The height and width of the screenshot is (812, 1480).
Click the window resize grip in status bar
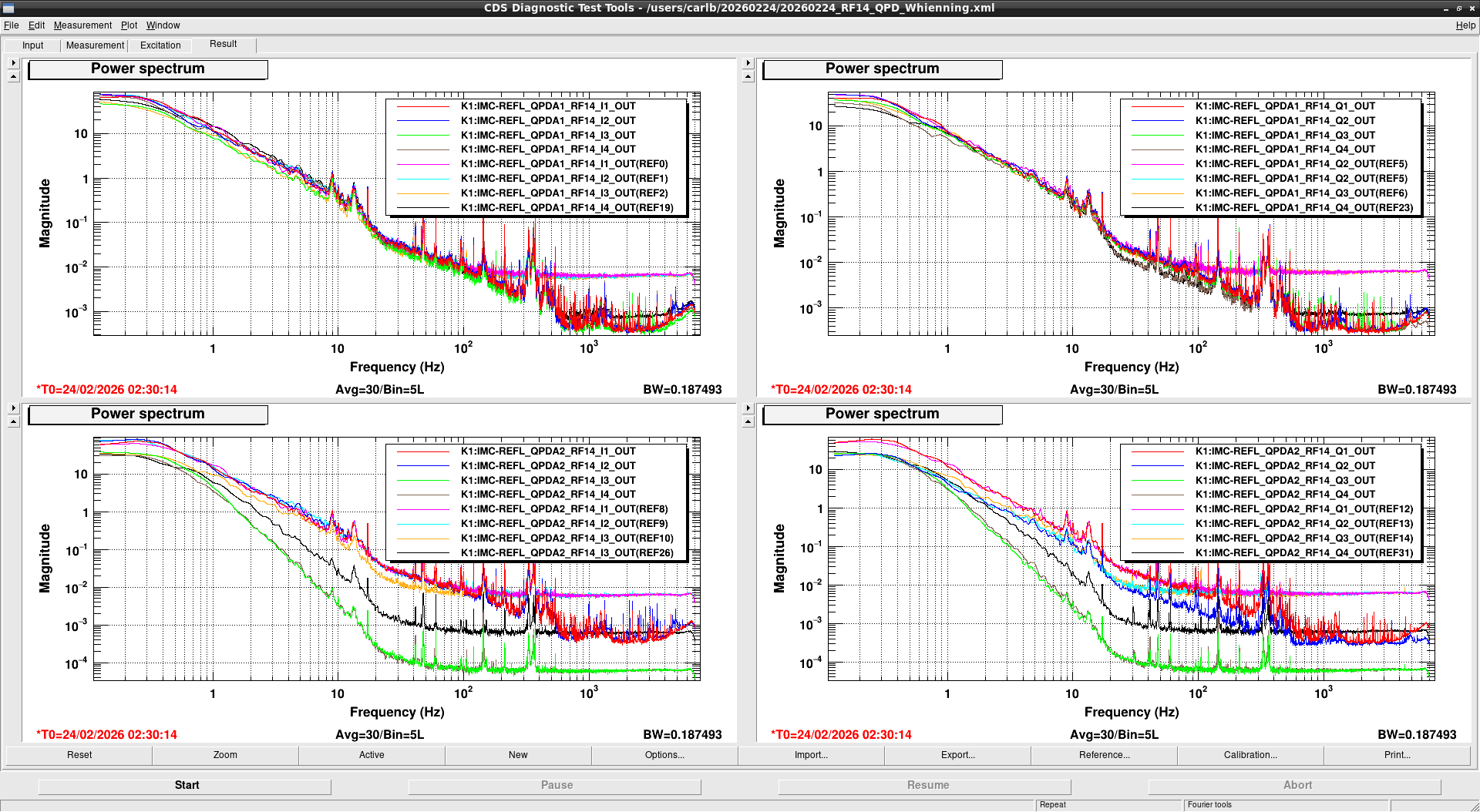(1474, 806)
